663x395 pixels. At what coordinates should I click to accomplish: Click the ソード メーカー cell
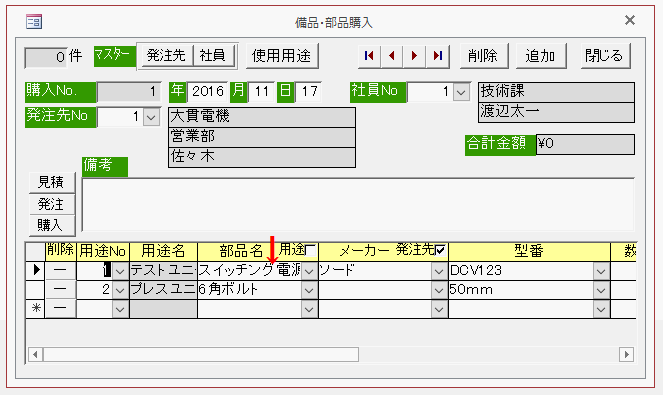375,270
